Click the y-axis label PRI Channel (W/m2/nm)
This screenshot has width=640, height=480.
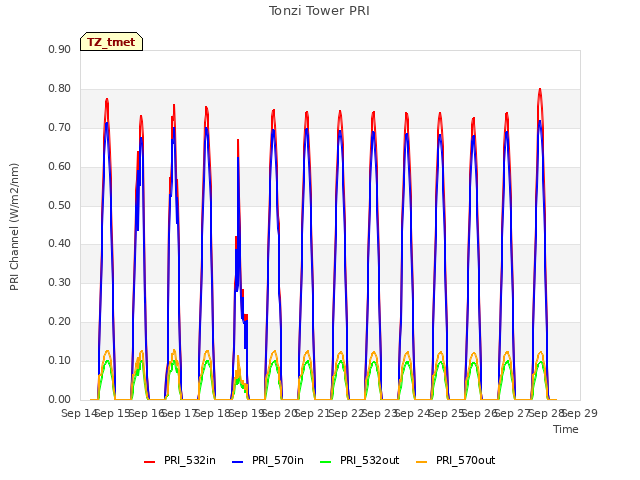tap(14, 227)
